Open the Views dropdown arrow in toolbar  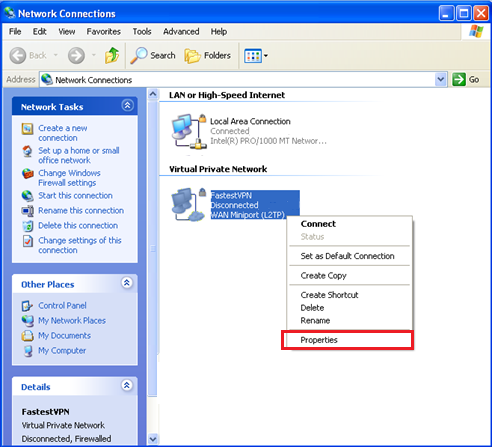click(266, 56)
